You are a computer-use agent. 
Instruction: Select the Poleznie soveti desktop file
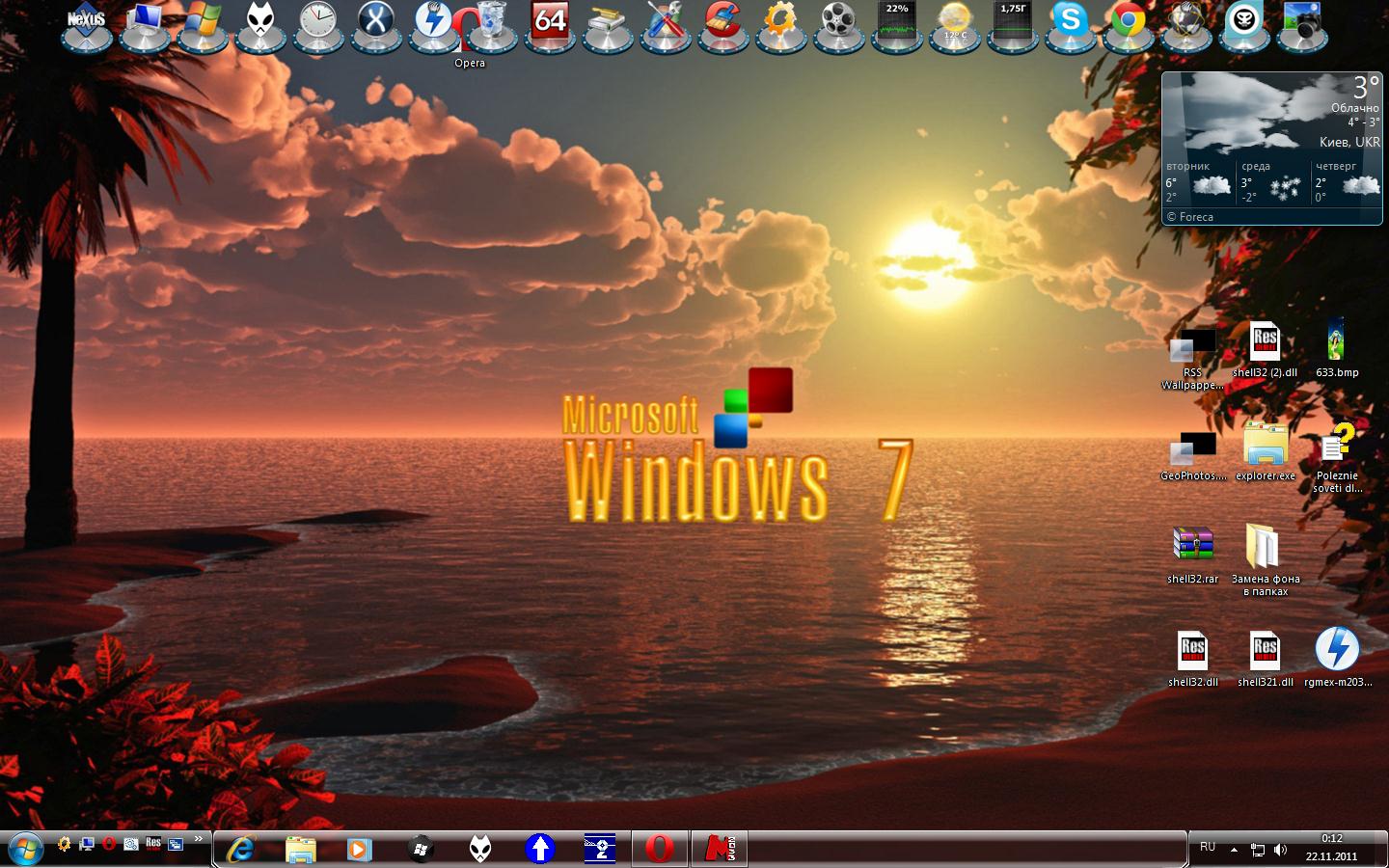point(1337,458)
